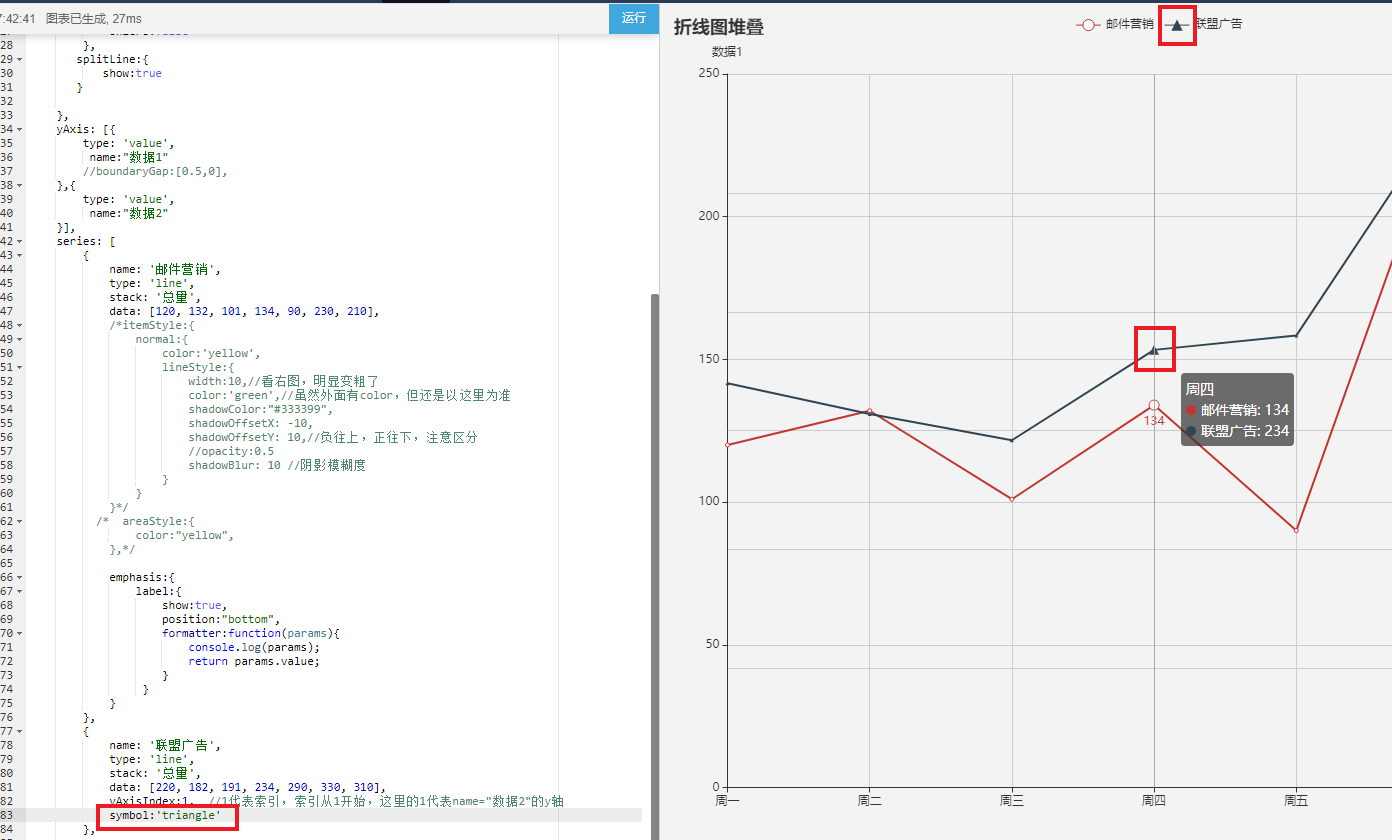Image resolution: width=1392 pixels, height=840 pixels.
Task: Click the 周一 x-axis label
Action: 727,801
